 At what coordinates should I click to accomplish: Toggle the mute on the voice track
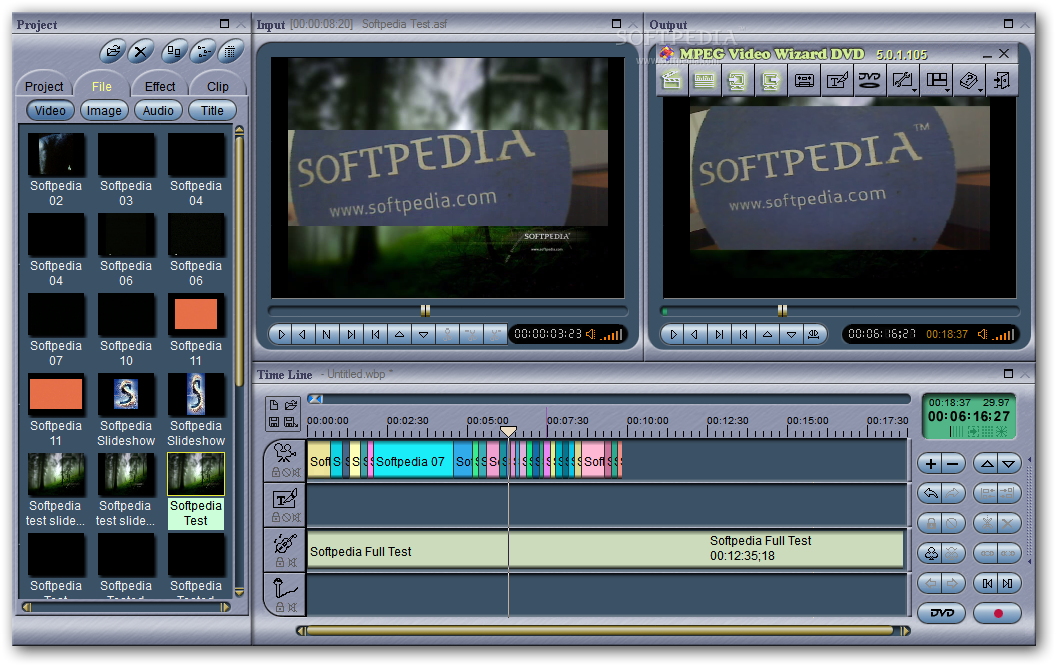click(x=293, y=607)
